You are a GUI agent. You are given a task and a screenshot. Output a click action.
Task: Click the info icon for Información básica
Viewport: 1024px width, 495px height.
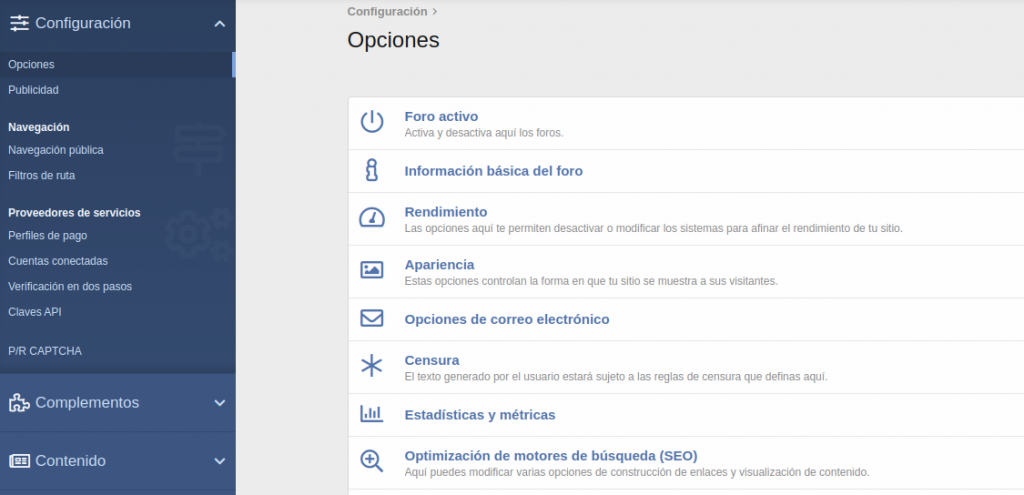click(x=372, y=171)
